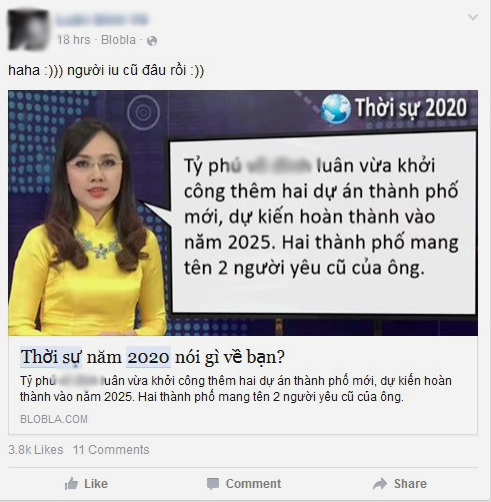Click the blurred profile picture

28,30
